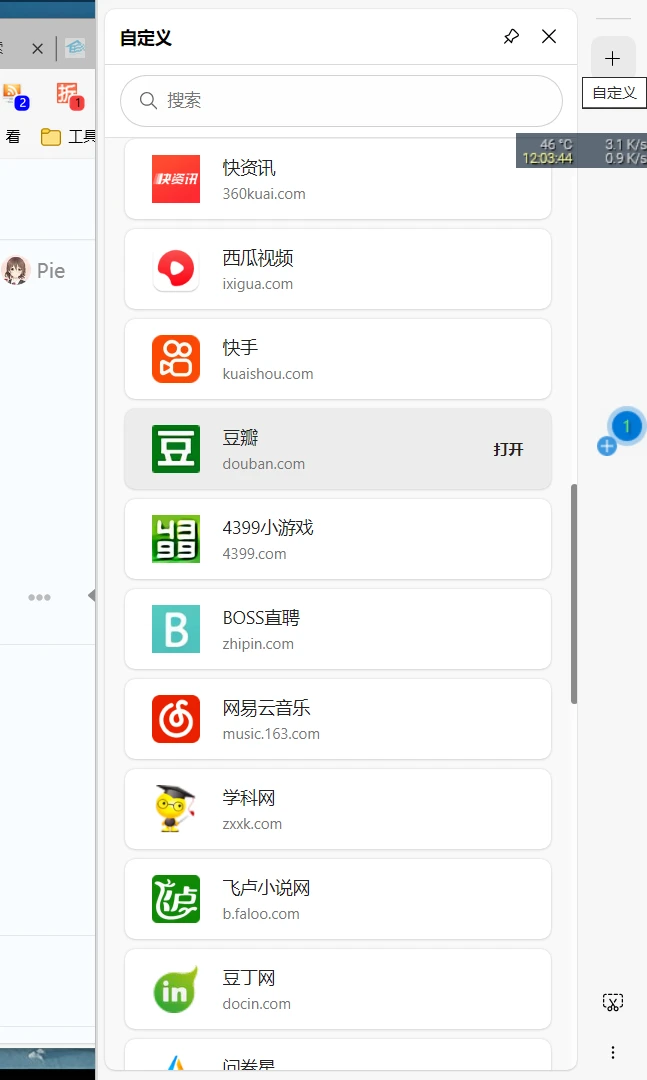The width and height of the screenshot is (647, 1080).
Task: Click the 自定义 panel heading
Action: point(145,38)
